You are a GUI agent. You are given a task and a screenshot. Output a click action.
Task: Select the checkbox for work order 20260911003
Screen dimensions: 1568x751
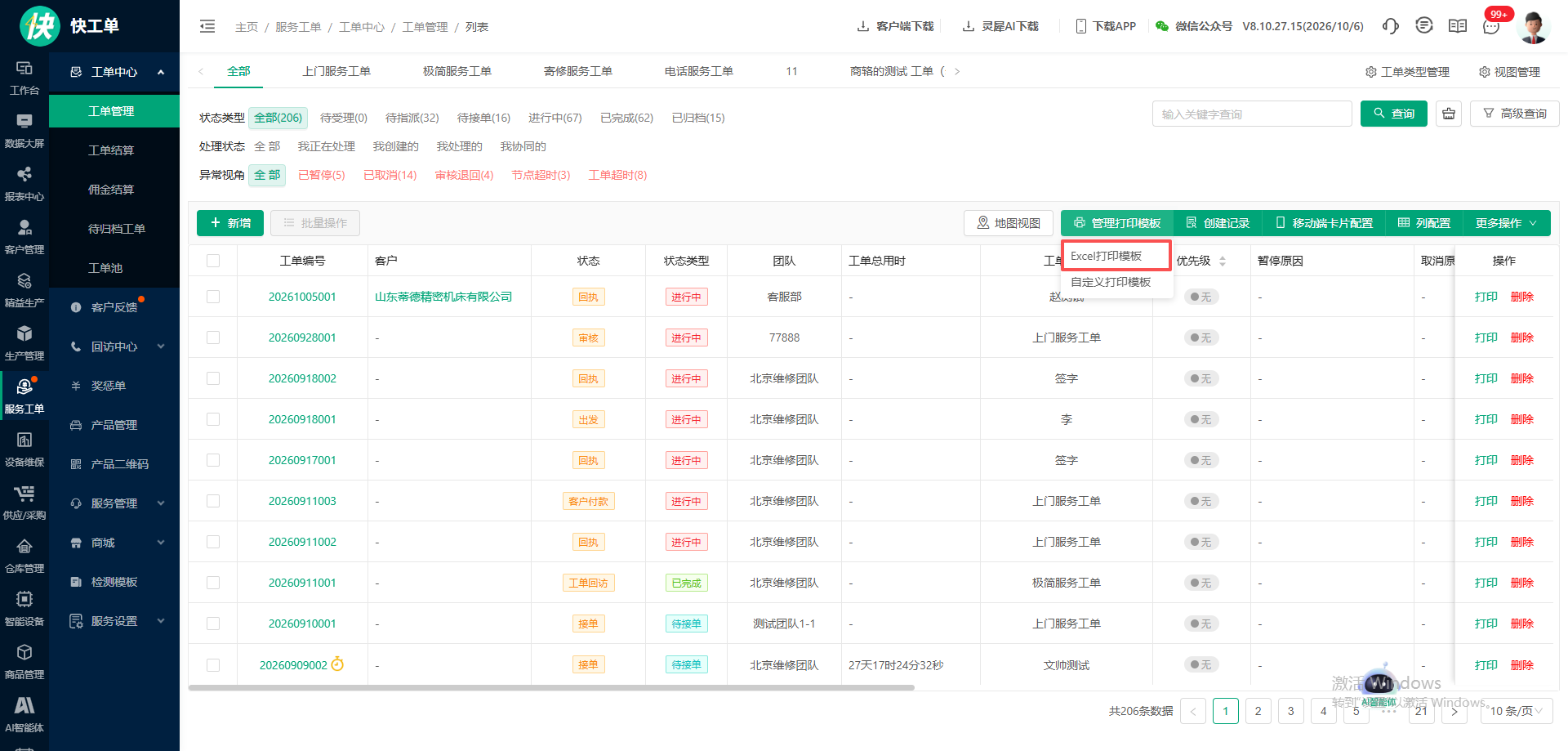(213, 501)
